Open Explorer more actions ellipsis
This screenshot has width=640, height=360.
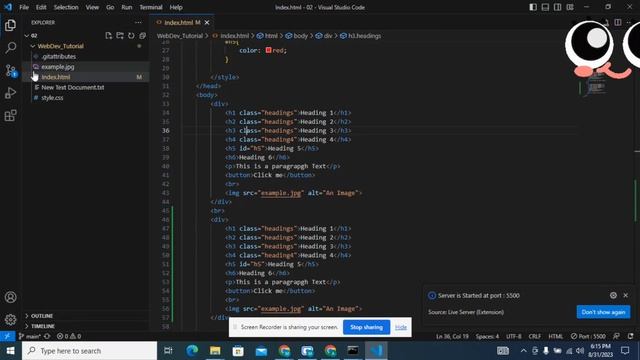138,22
